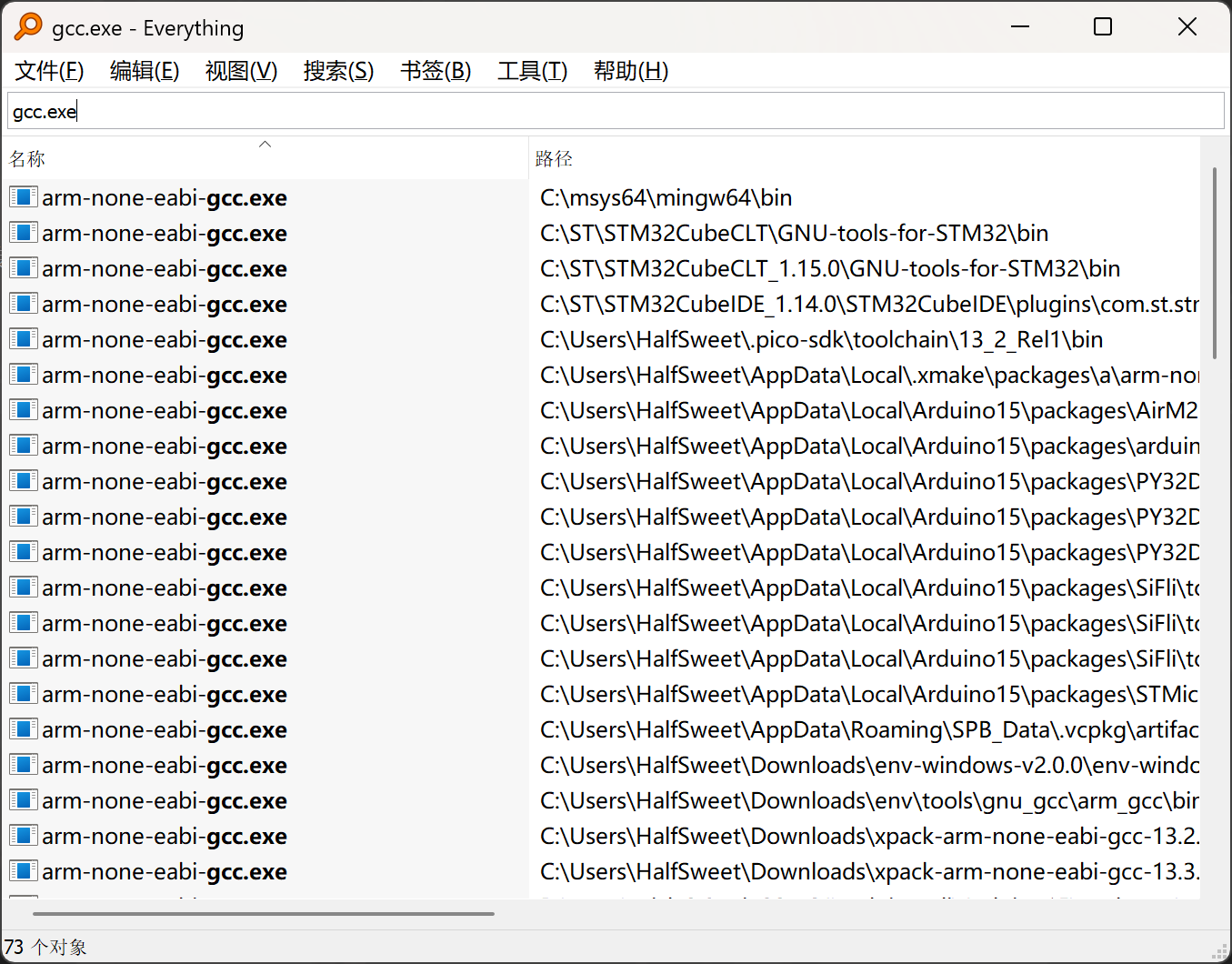Click the vertical scrollbar thumb
This screenshot has width=1232, height=964.
(x=1214, y=264)
